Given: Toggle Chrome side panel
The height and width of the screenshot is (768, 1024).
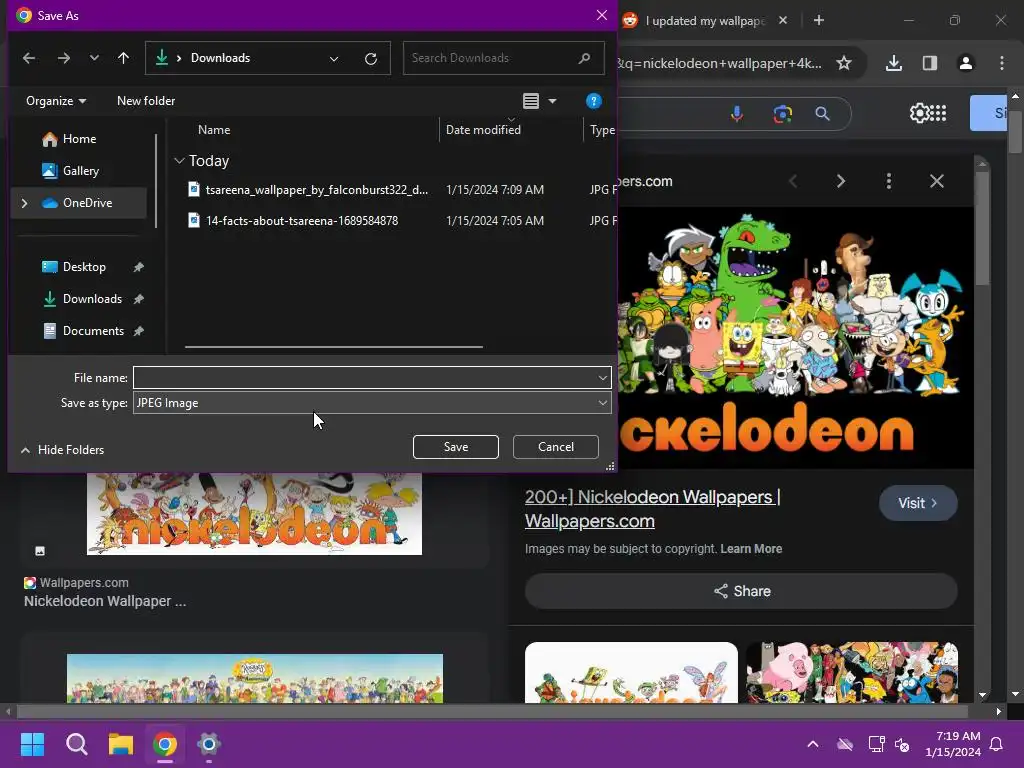Looking at the screenshot, I should [930, 63].
